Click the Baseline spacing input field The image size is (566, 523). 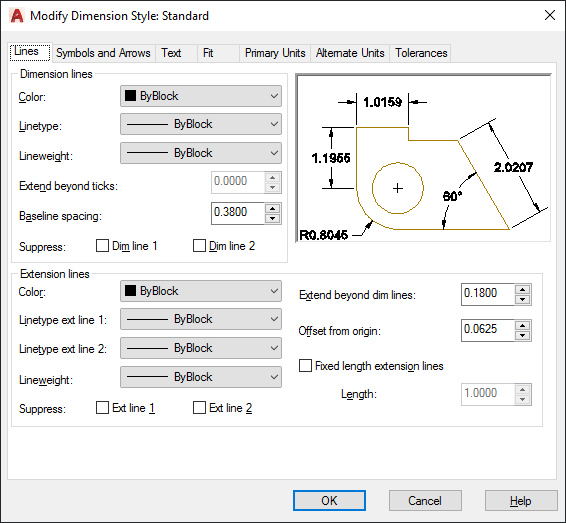coord(238,213)
